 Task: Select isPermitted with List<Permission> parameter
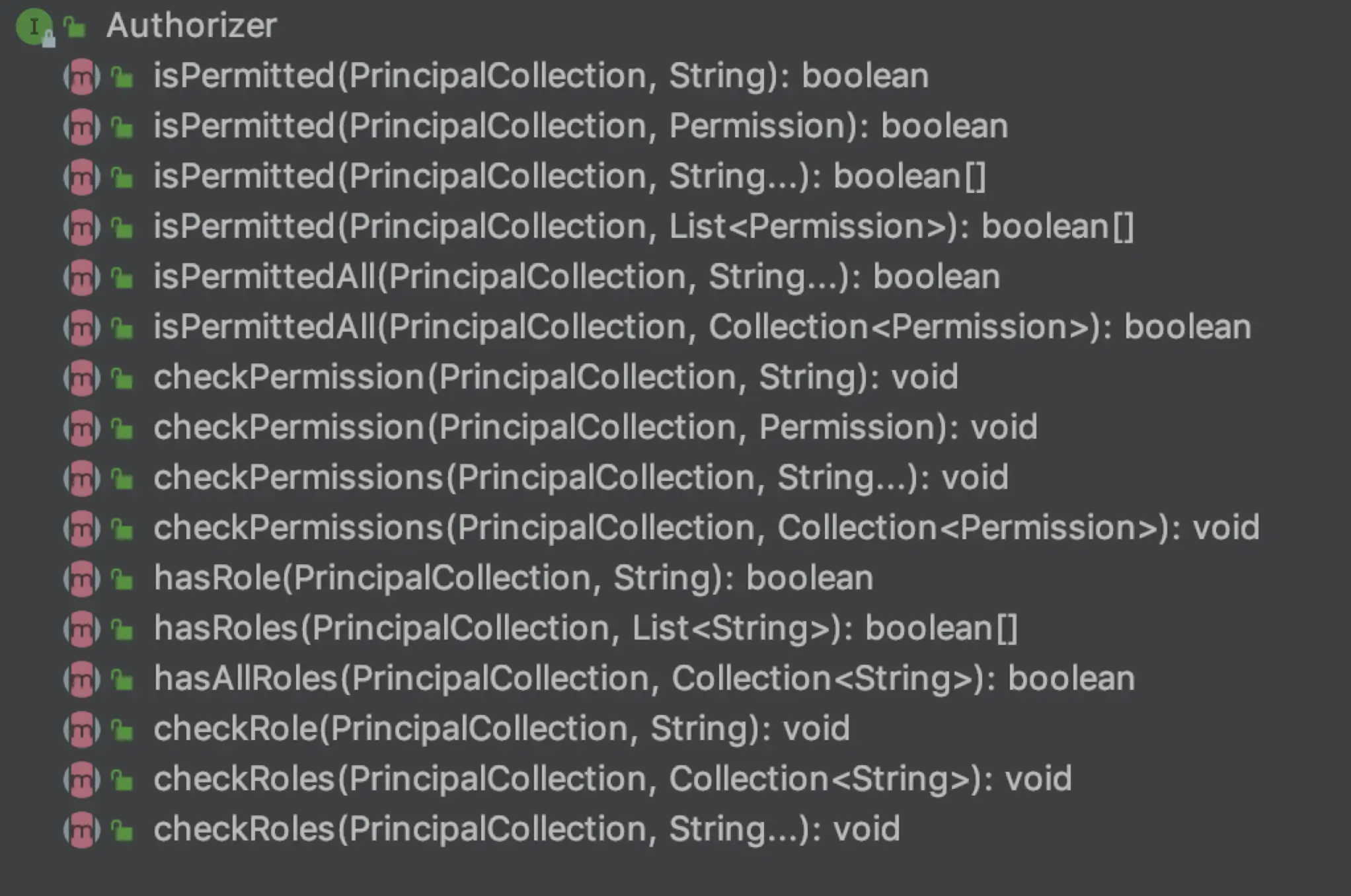643,227
